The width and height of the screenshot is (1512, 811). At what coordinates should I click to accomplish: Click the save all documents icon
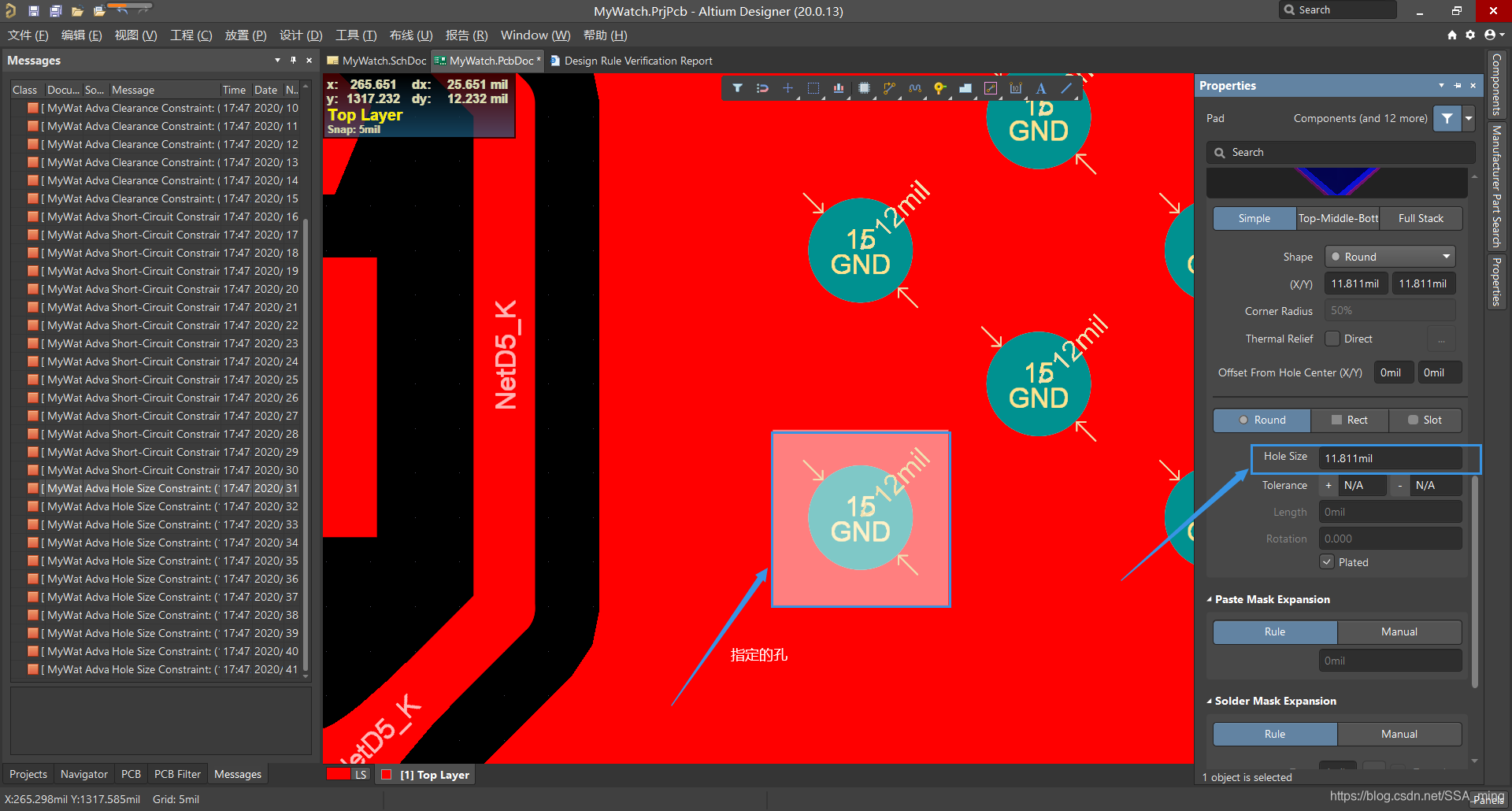(55, 11)
